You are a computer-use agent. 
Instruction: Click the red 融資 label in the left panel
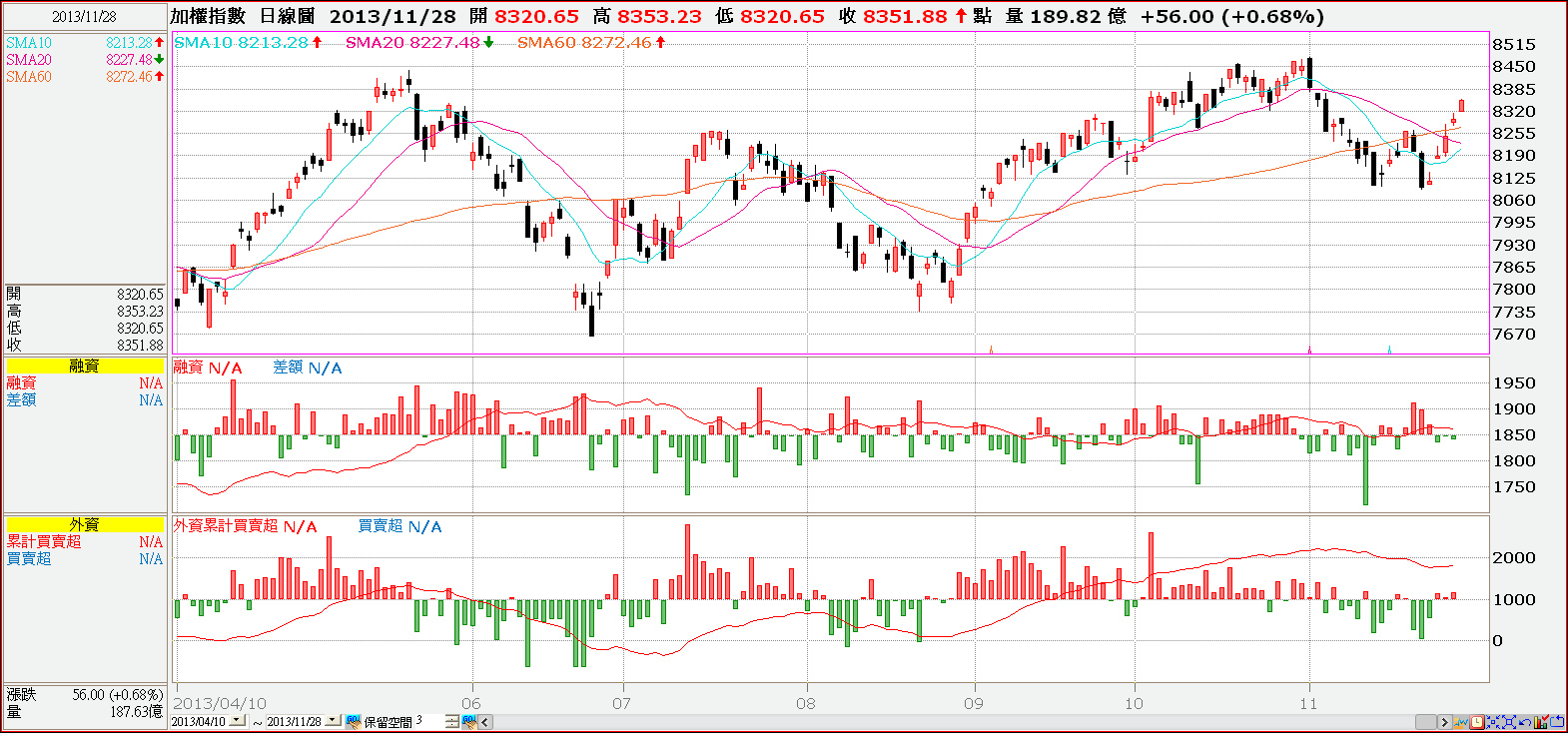coord(21,383)
